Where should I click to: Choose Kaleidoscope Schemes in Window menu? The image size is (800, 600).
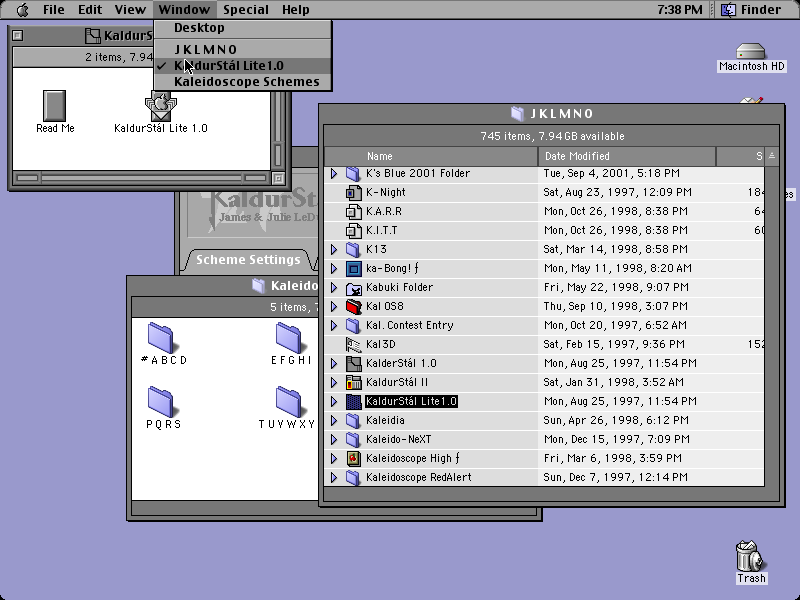pos(243,82)
